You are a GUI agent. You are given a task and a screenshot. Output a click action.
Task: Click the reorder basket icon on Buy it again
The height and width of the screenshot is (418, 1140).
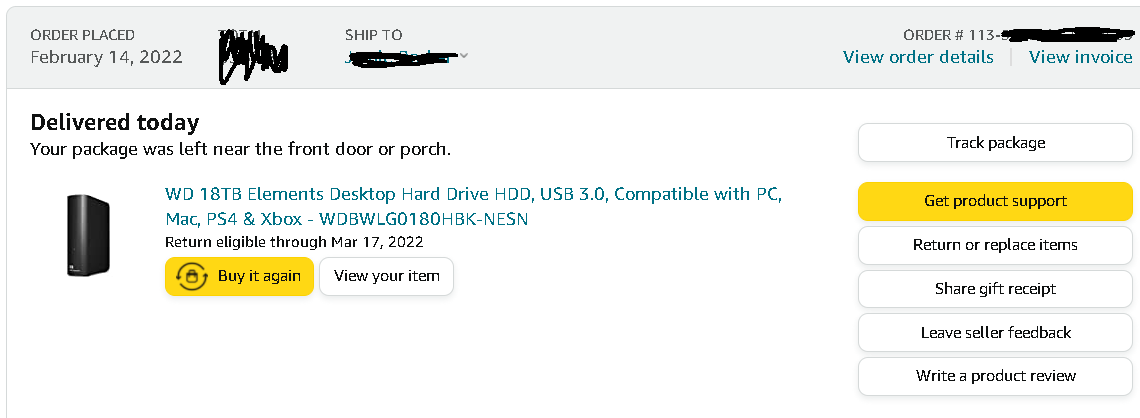[192, 276]
